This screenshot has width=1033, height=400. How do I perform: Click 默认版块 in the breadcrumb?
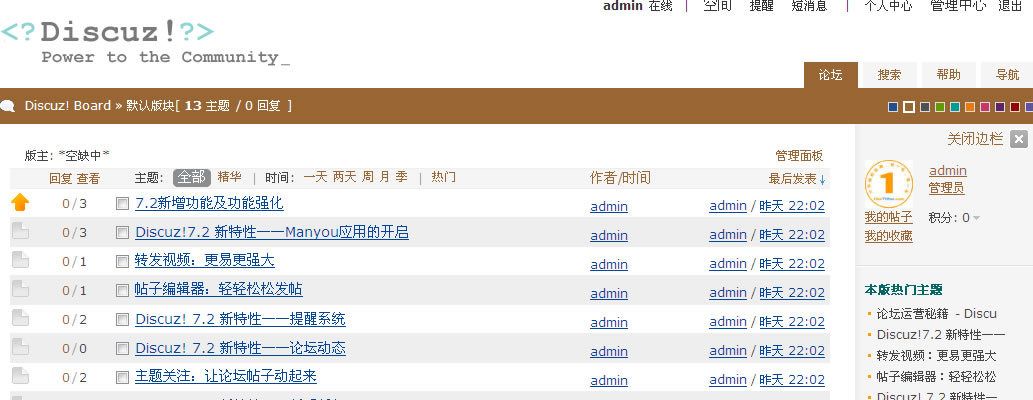[150, 106]
